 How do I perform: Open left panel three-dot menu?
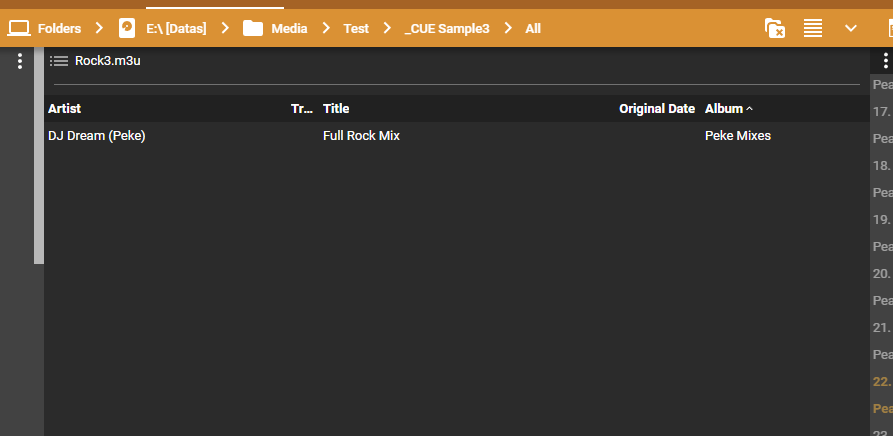20,61
